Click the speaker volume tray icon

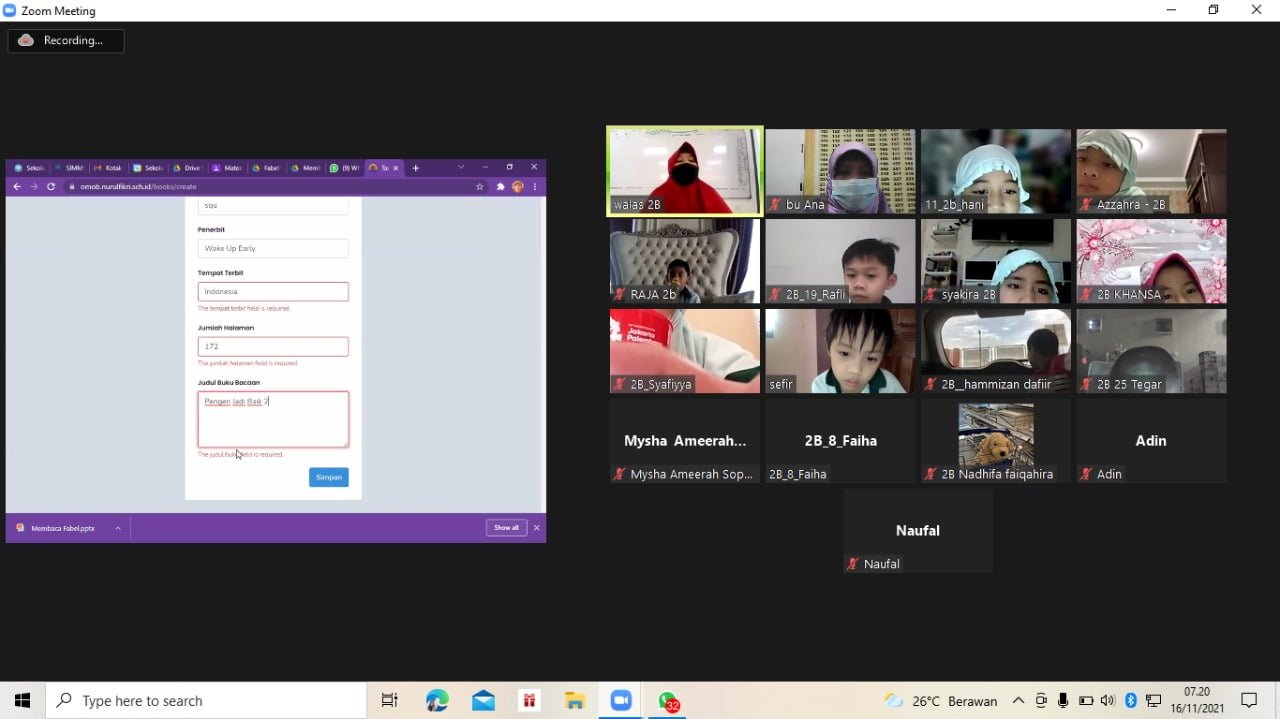tap(1108, 701)
